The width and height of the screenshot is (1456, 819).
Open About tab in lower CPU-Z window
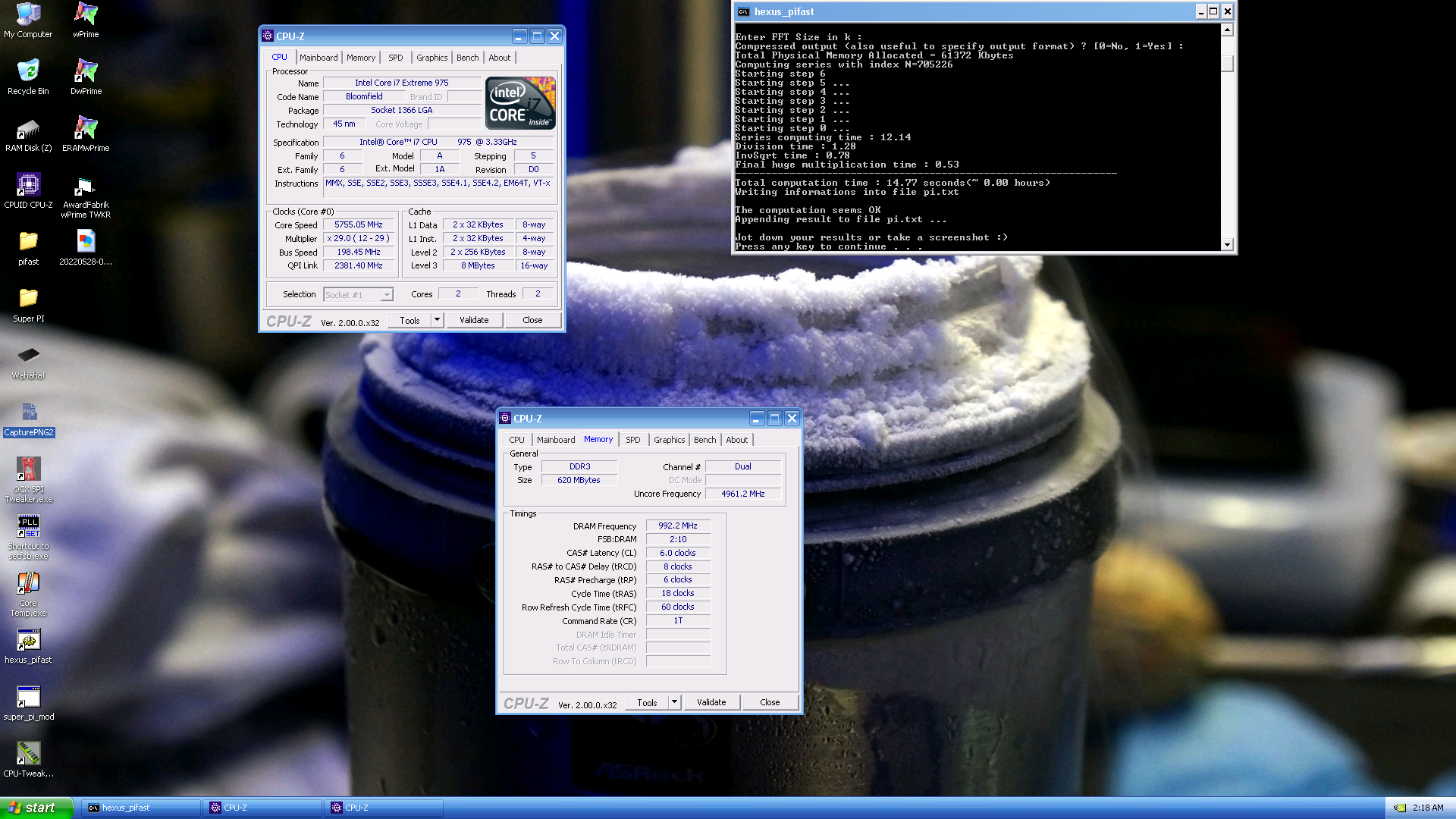pos(737,440)
